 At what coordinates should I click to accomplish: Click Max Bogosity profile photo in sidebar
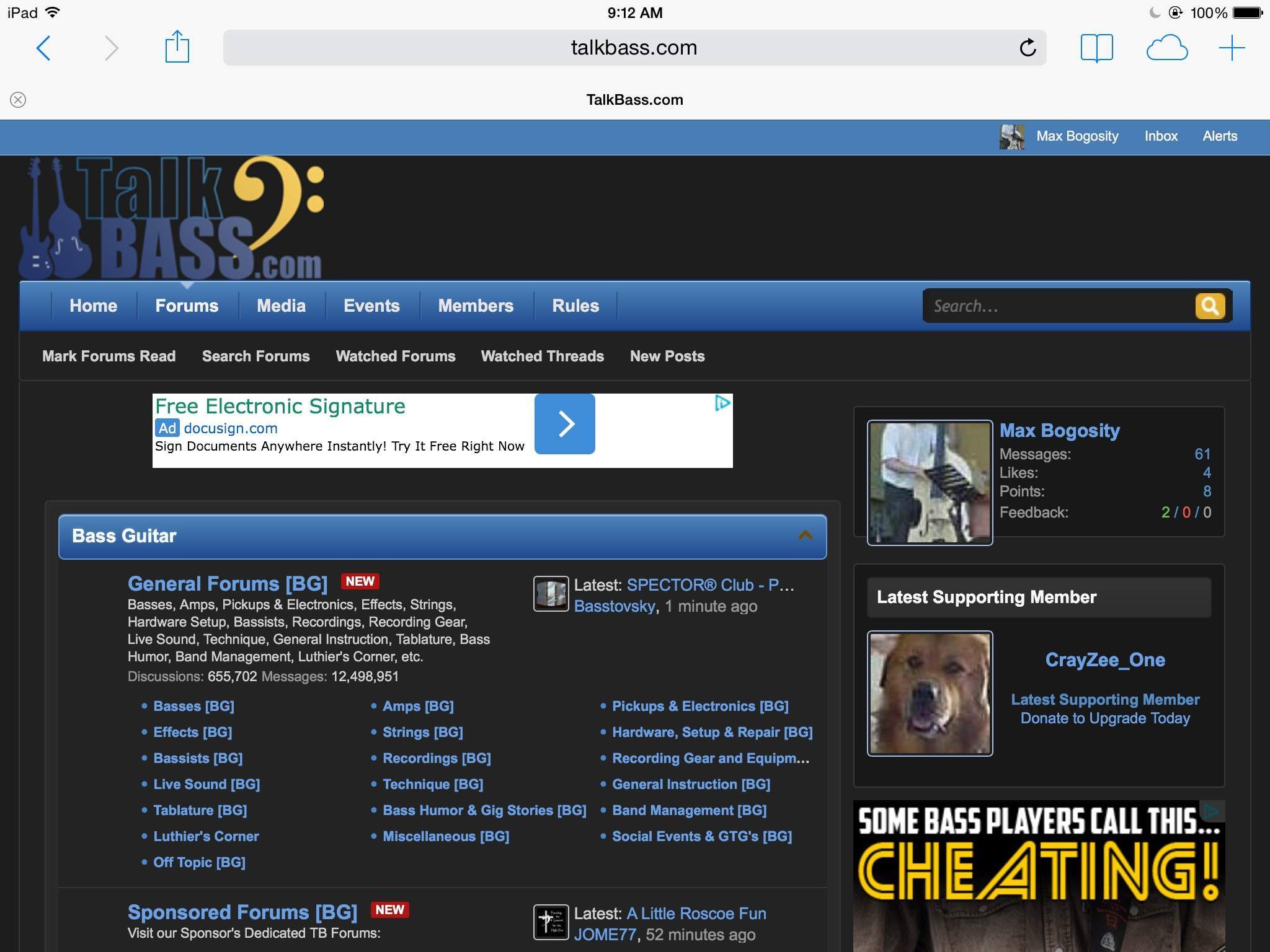[x=930, y=483]
